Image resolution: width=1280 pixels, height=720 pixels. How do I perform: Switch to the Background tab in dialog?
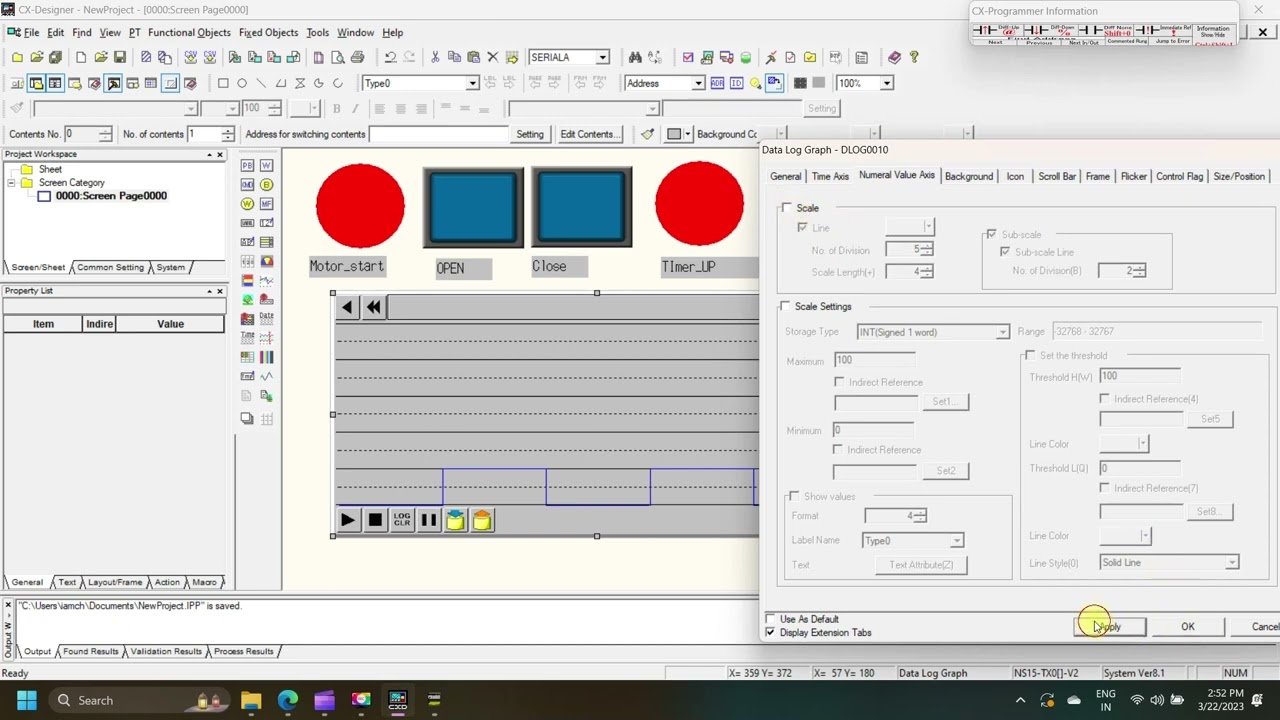(x=969, y=177)
